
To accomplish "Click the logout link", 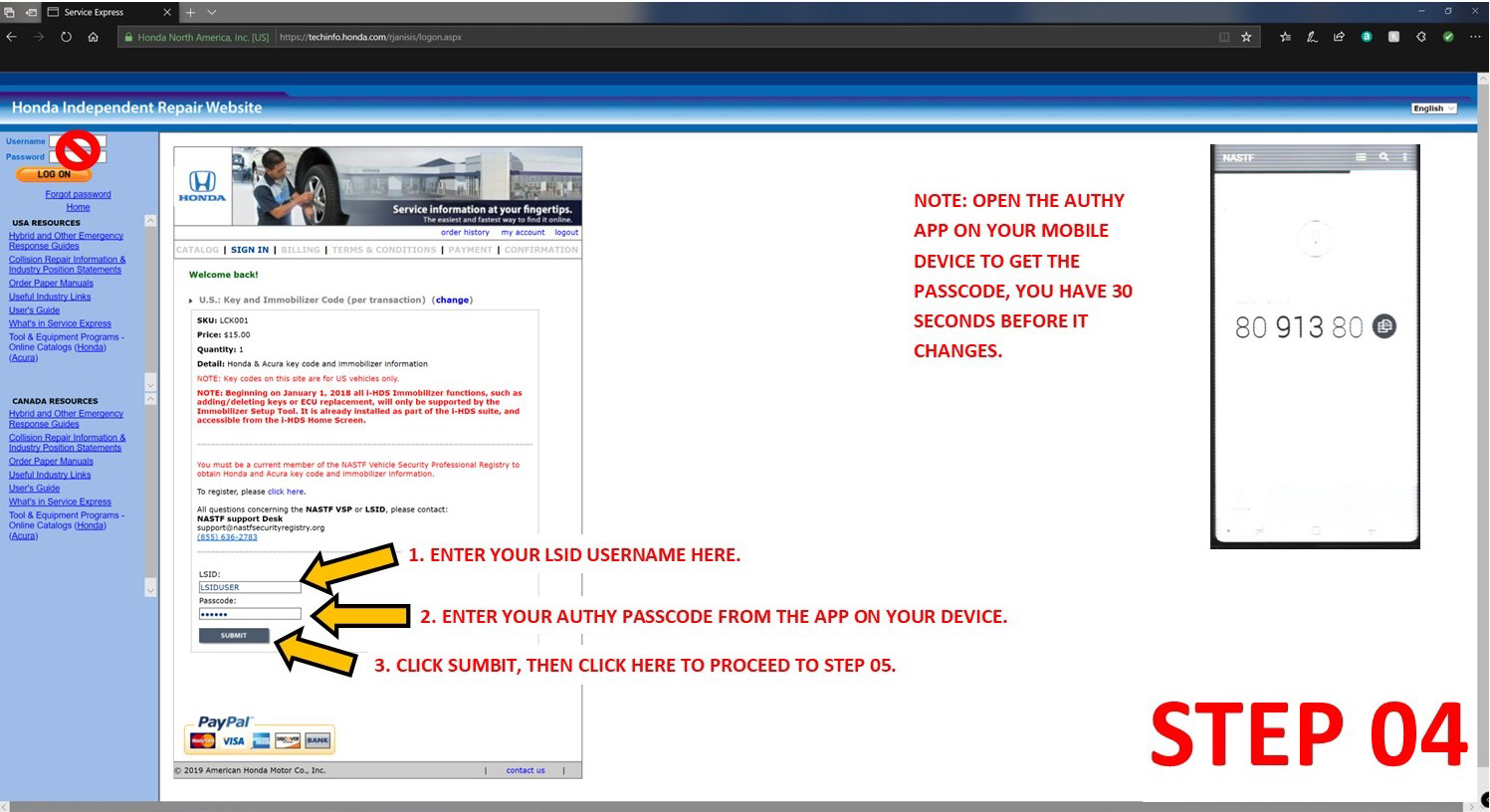I will point(566,233).
